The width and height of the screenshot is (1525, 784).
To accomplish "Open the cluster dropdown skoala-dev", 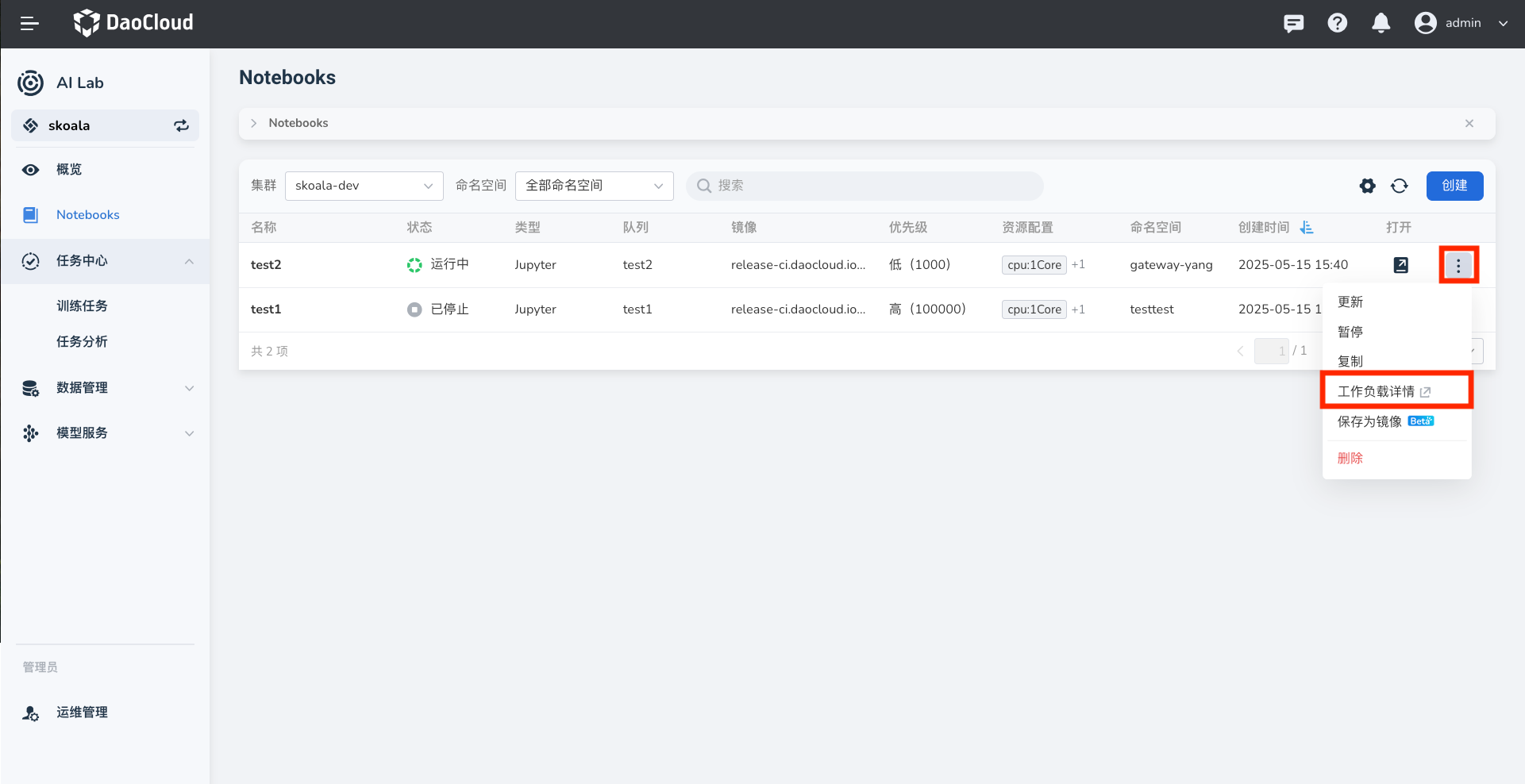I will (x=364, y=186).
